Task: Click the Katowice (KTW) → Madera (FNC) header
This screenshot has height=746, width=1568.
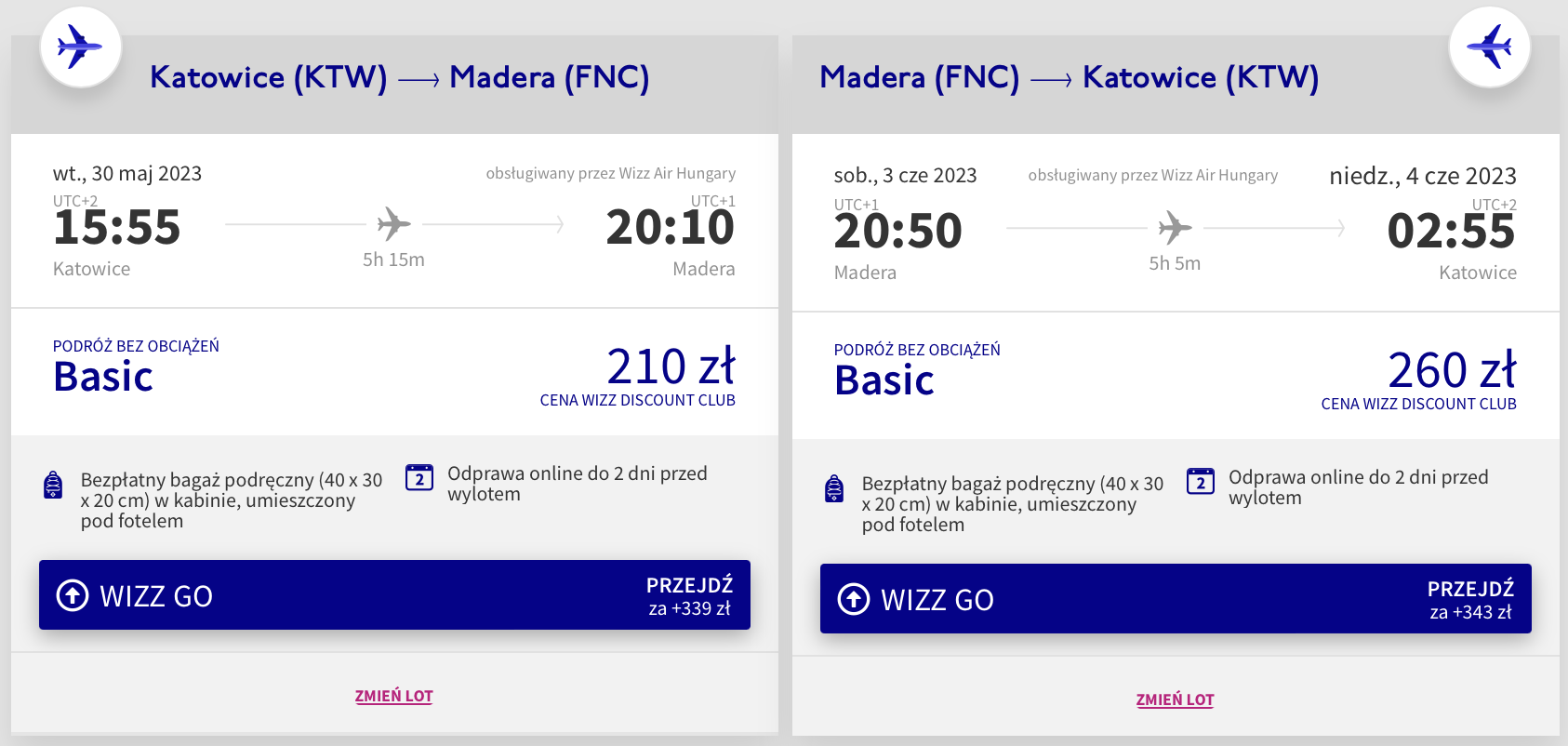Action: pyautogui.click(x=400, y=77)
